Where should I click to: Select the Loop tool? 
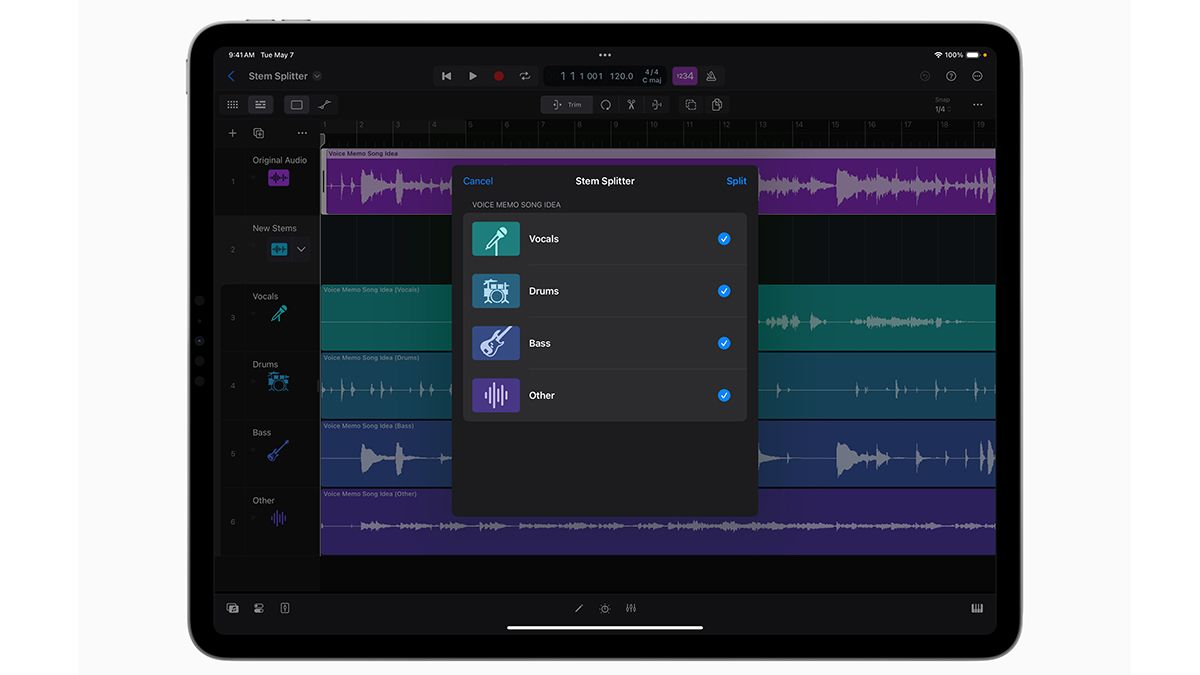coord(605,104)
